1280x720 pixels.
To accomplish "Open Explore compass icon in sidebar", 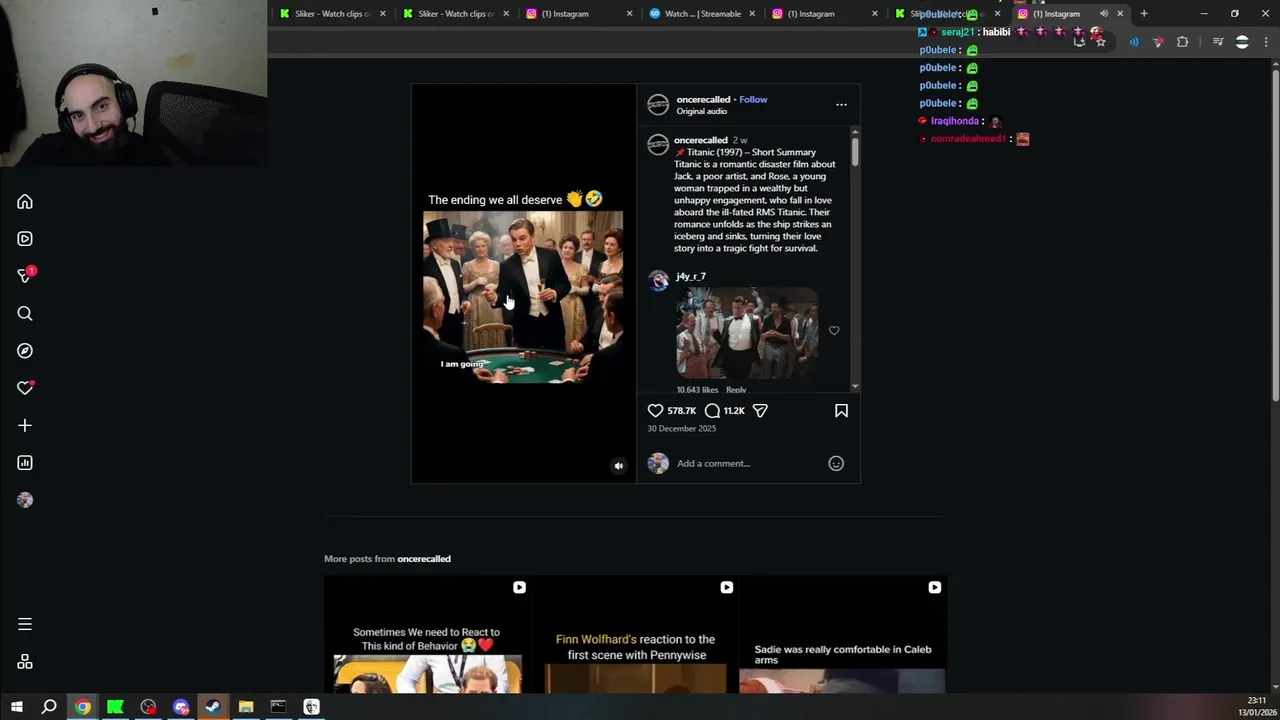I will 25,351.
